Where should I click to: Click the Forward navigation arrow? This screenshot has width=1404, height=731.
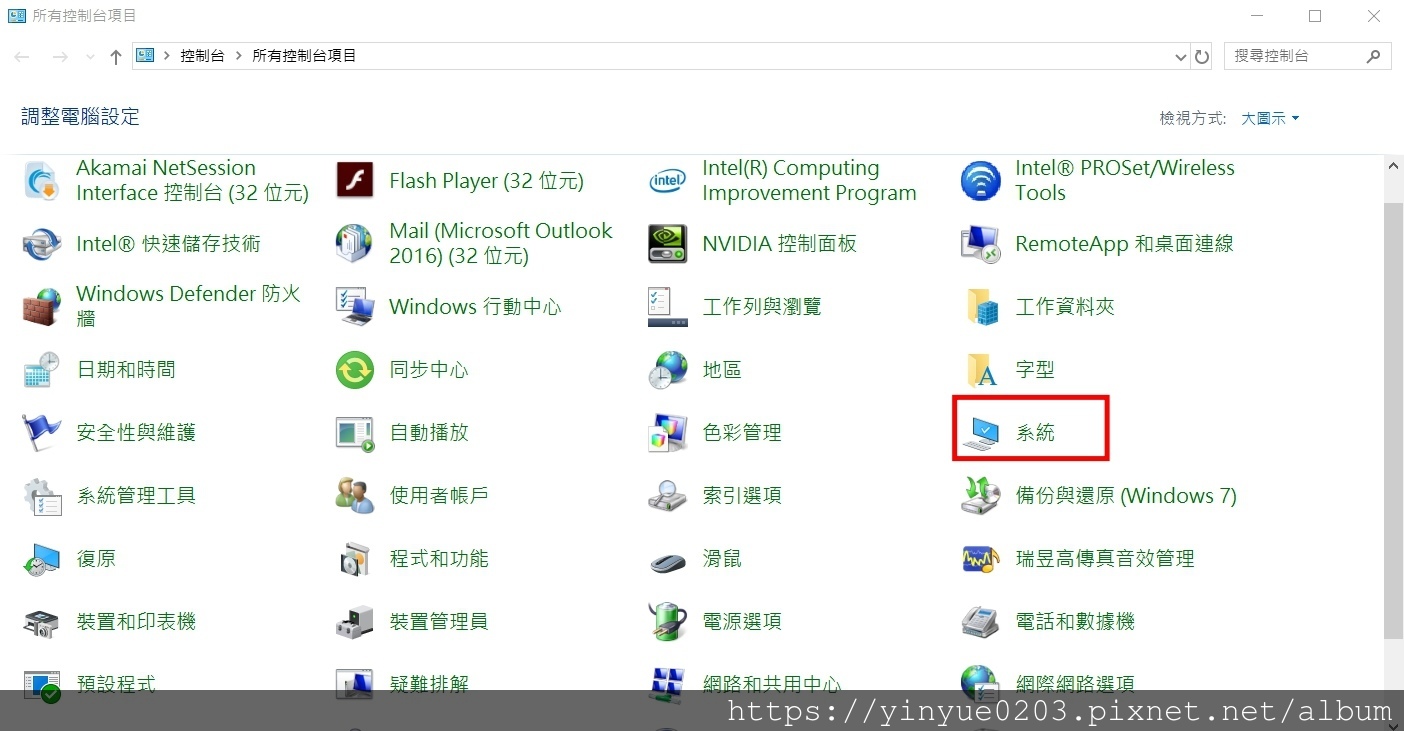pyautogui.click(x=60, y=57)
